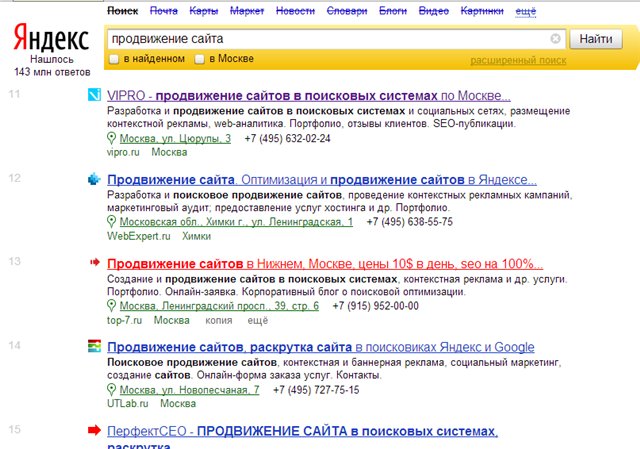Click phone number +7 (495) 727-75-15
This screenshot has width=640, height=449.
click(316, 390)
